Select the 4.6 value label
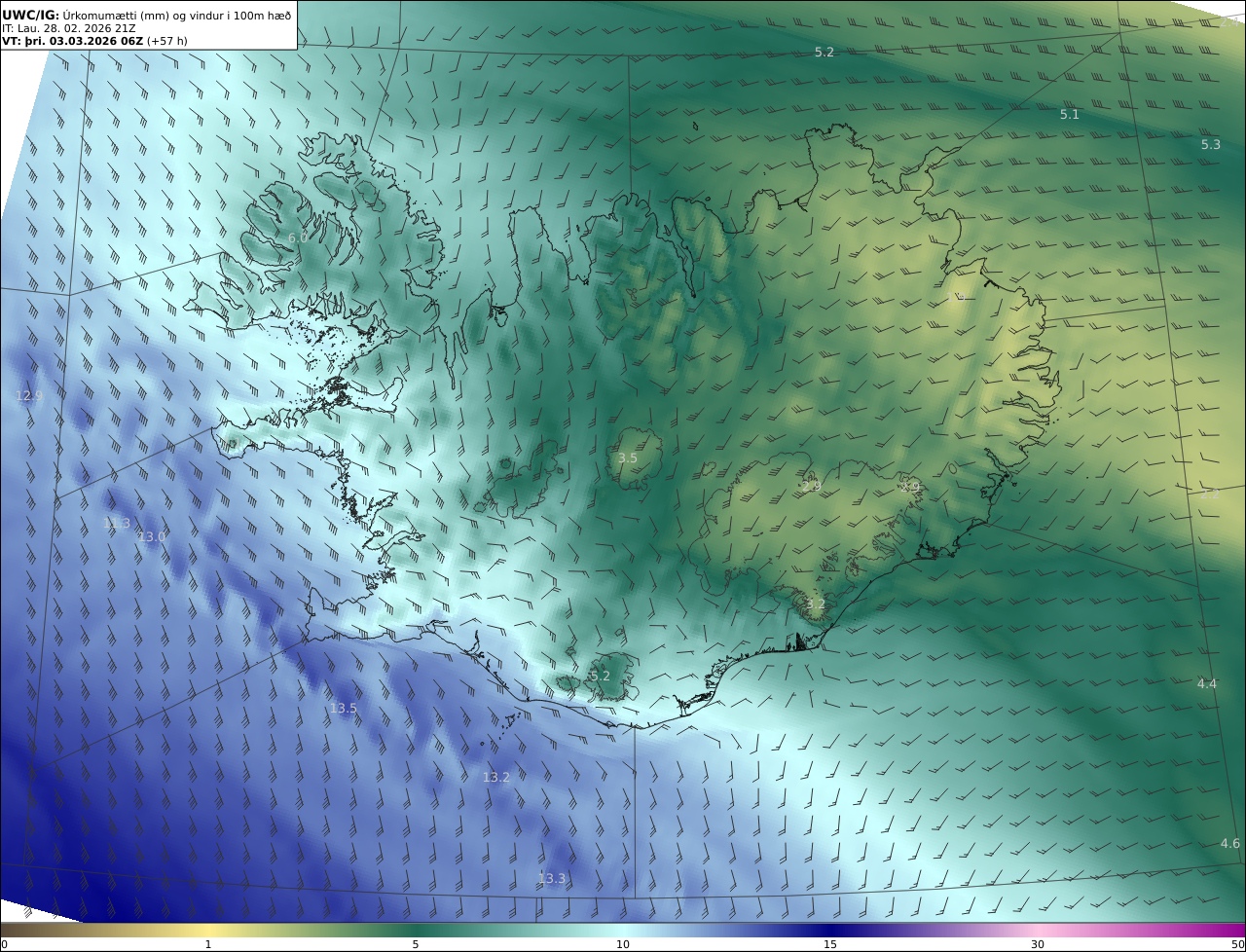This screenshot has height=952, width=1246. pyautogui.click(x=1230, y=843)
